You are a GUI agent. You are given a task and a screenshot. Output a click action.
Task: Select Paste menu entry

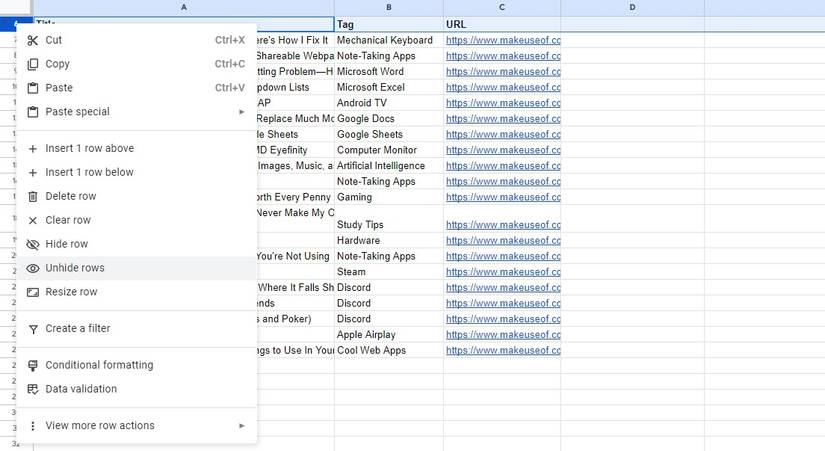coord(137,87)
